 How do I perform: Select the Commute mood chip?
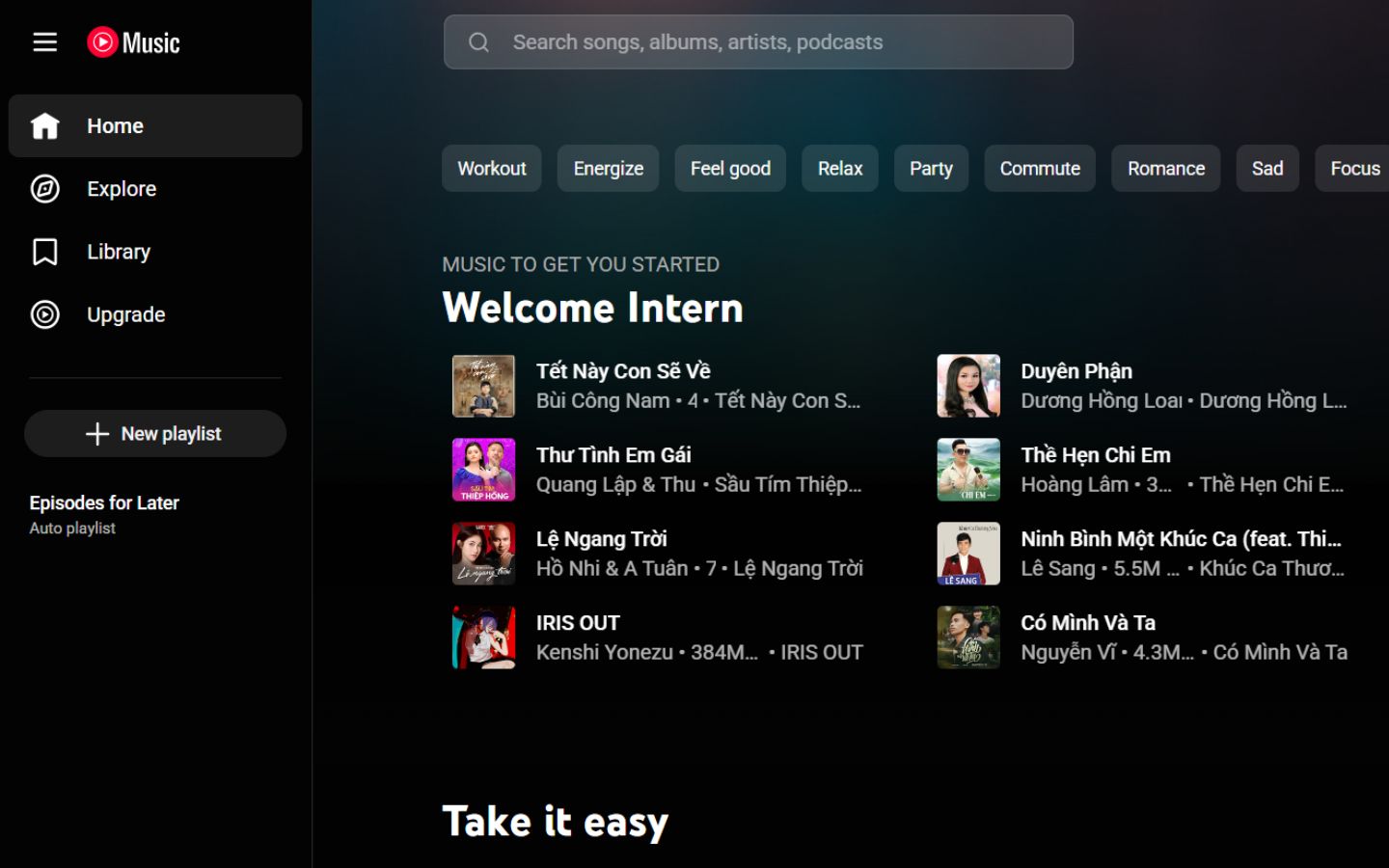pos(1040,169)
